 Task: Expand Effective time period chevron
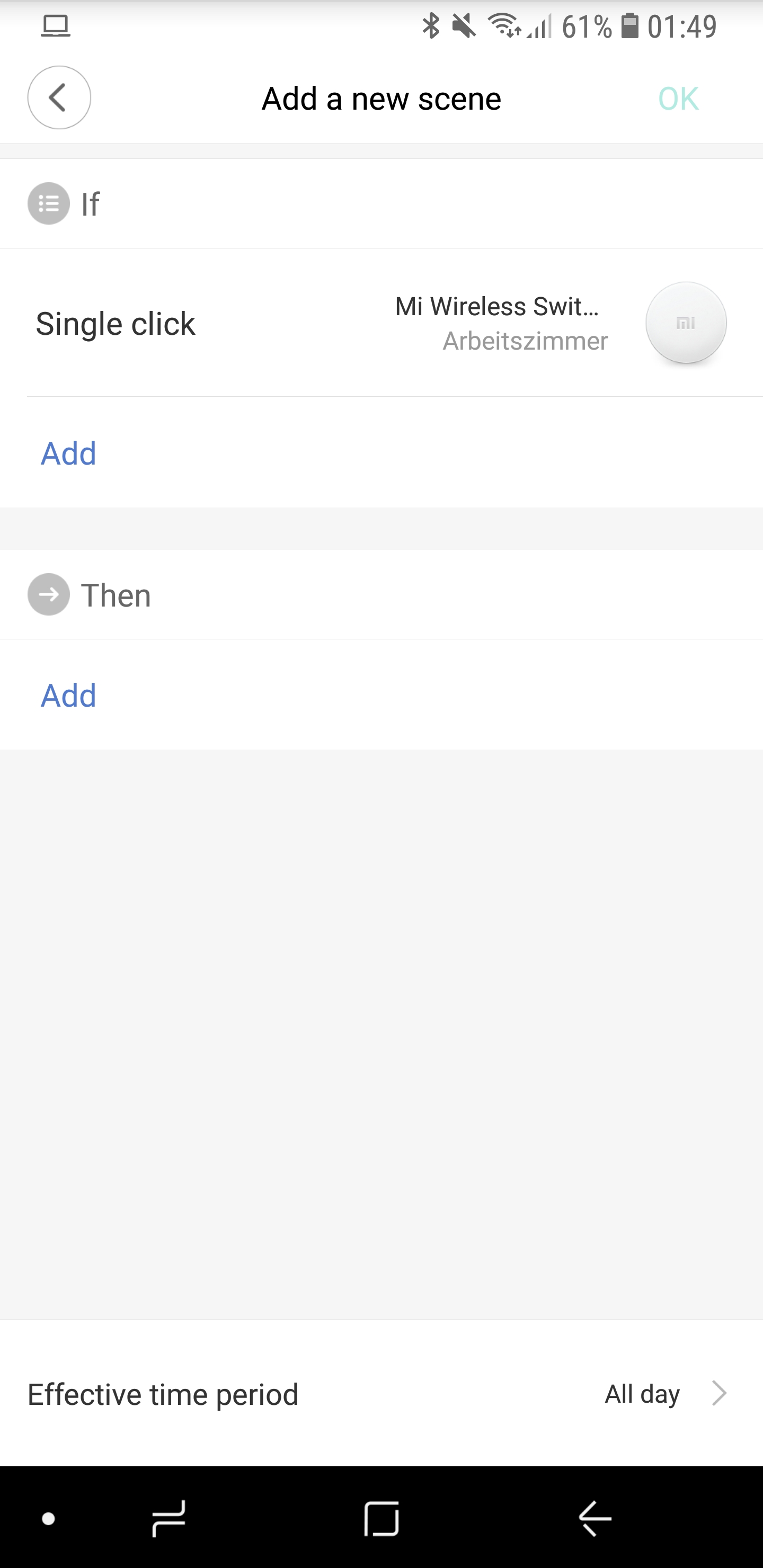719,1393
